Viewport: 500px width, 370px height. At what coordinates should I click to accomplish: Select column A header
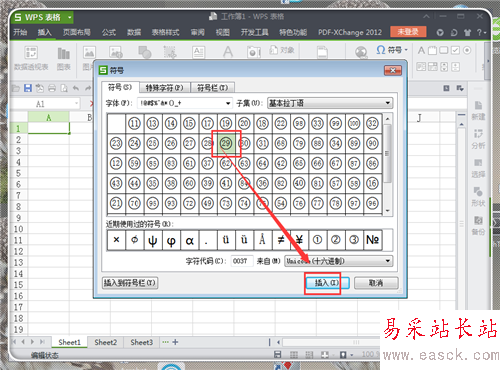pyautogui.click(x=49, y=117)
